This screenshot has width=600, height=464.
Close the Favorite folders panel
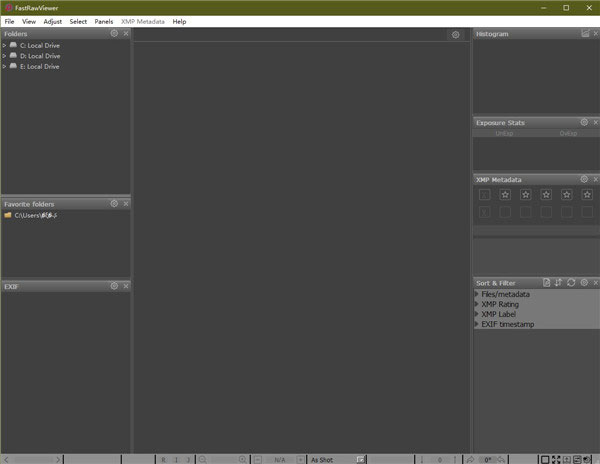(126, 204)
